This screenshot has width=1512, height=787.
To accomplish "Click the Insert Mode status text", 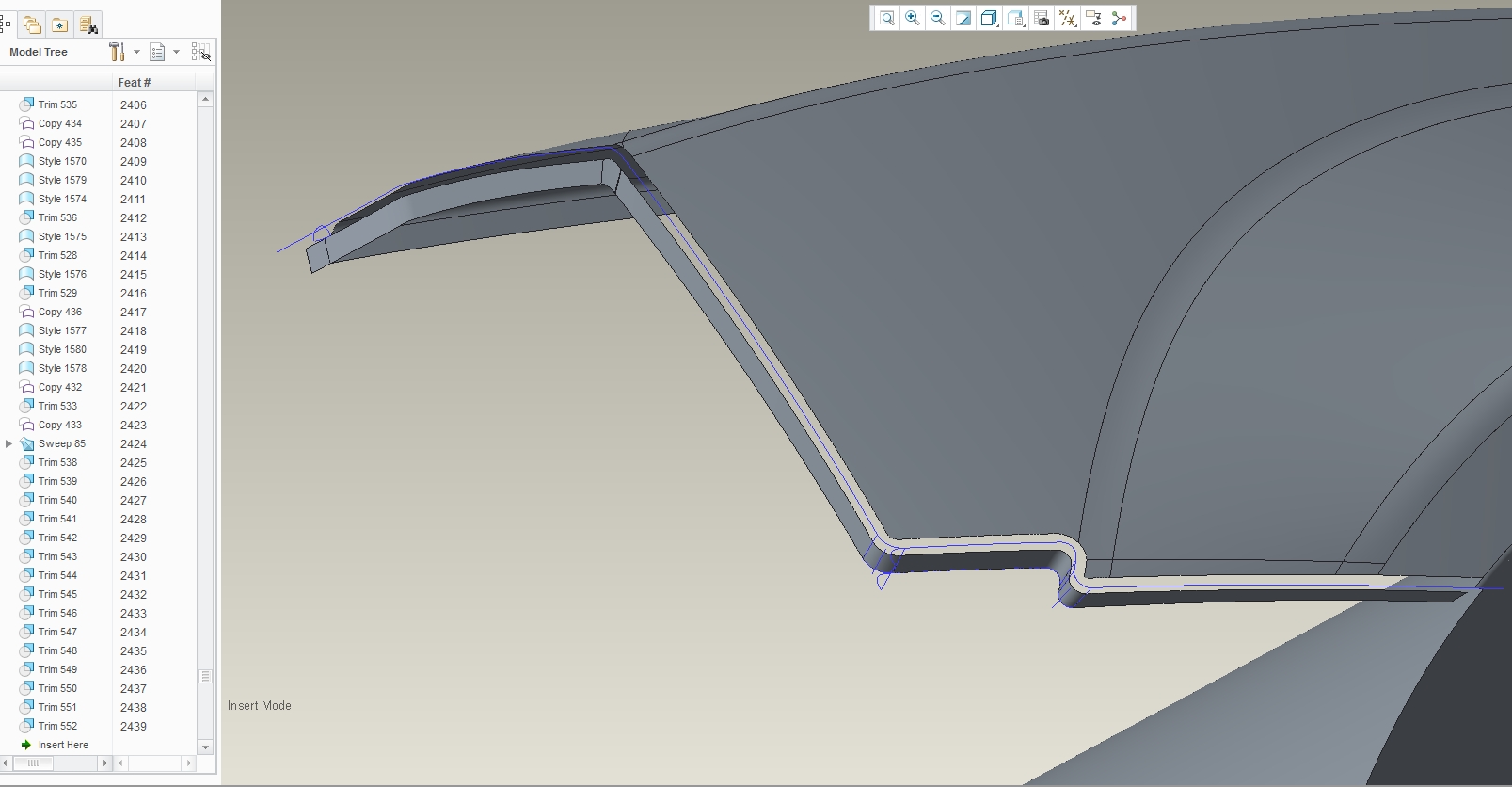I will point(260,705).
